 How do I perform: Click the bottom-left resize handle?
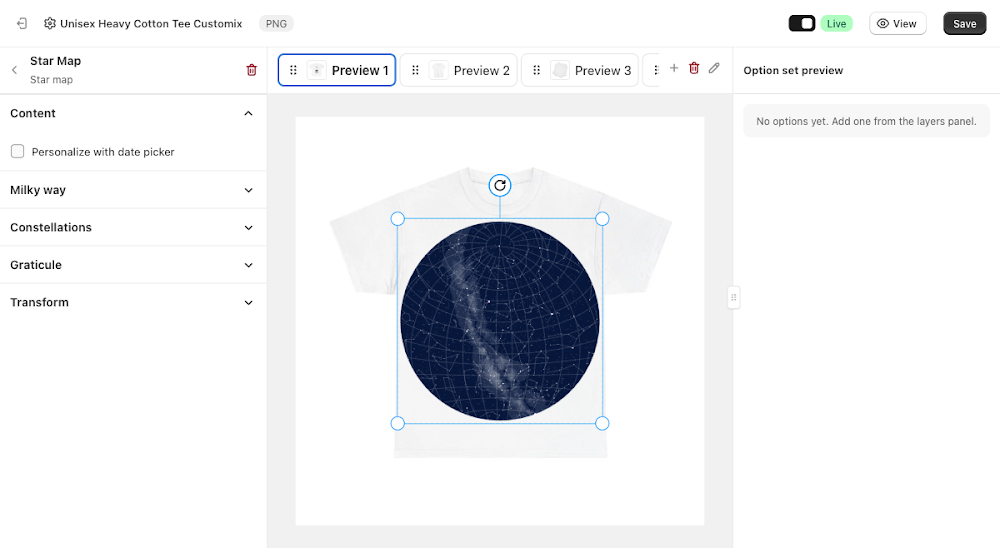click(397, 424)
